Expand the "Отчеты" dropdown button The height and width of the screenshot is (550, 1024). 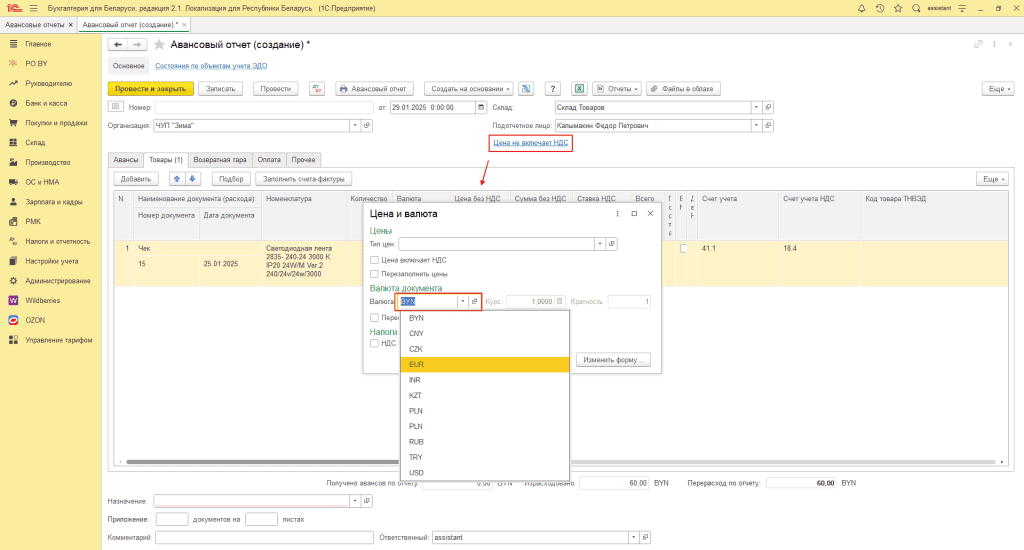click(616, 89)
